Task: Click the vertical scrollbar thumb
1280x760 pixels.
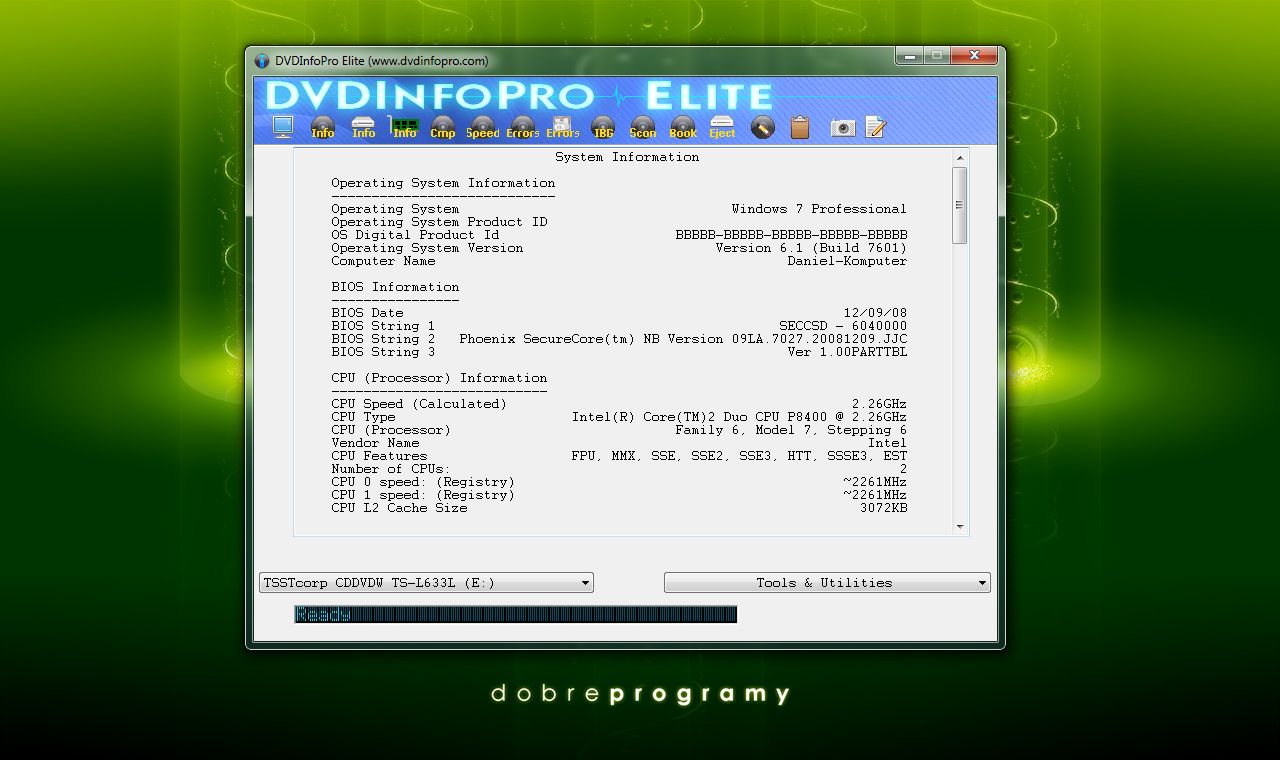Action: point(960,205)
